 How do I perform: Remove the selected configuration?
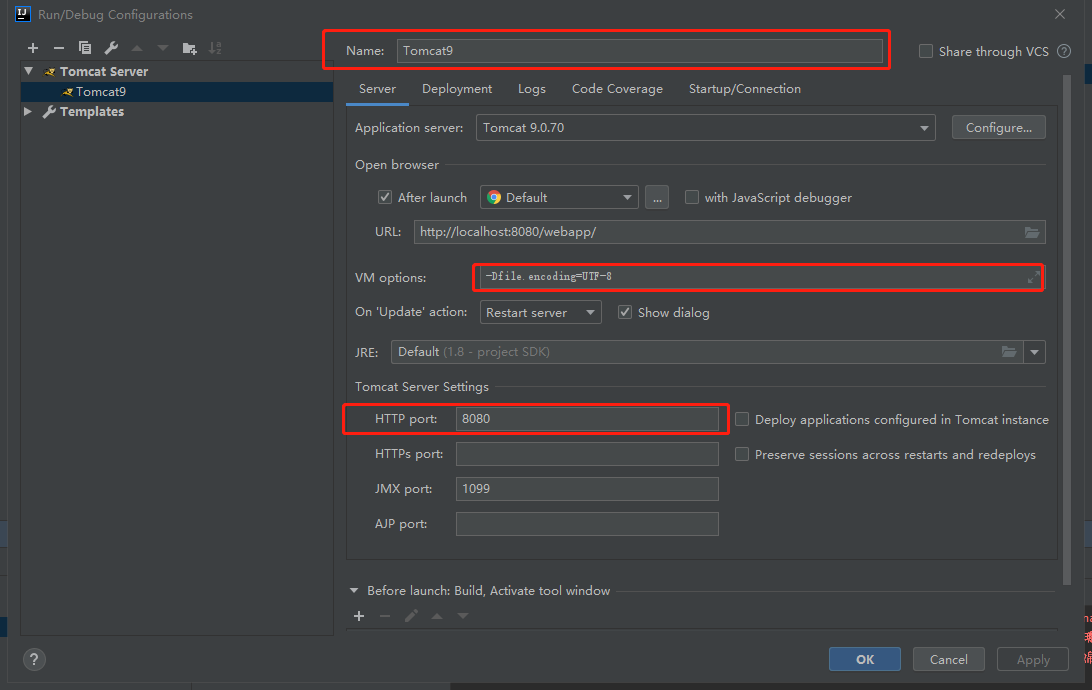58,48
